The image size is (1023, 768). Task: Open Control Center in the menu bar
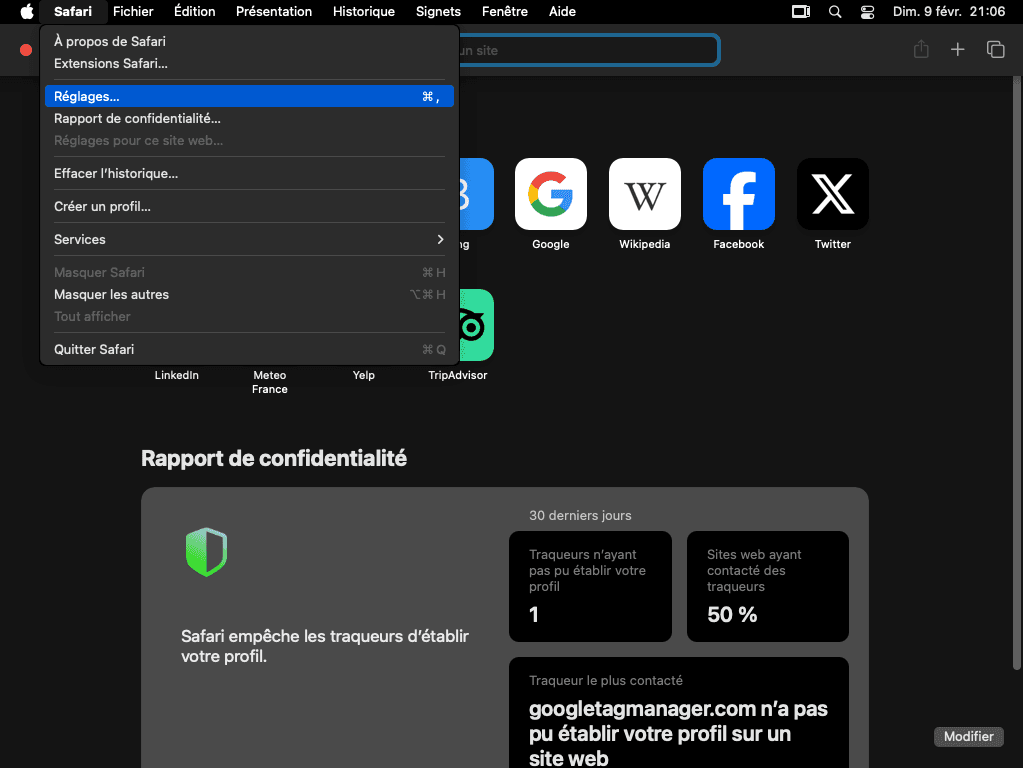point(867,12)
